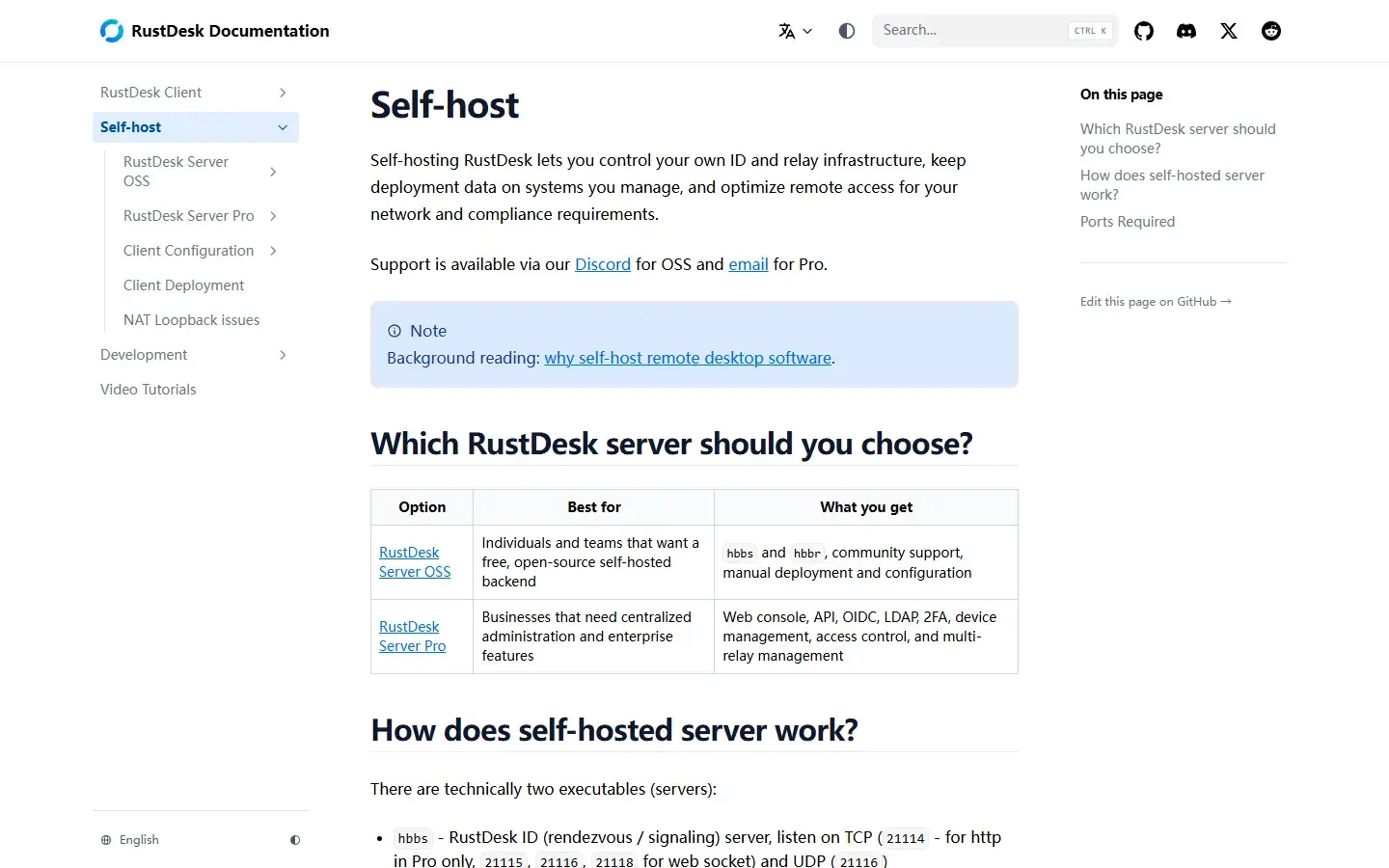Click the English language selector at bottom

click(x=139, y=840)
